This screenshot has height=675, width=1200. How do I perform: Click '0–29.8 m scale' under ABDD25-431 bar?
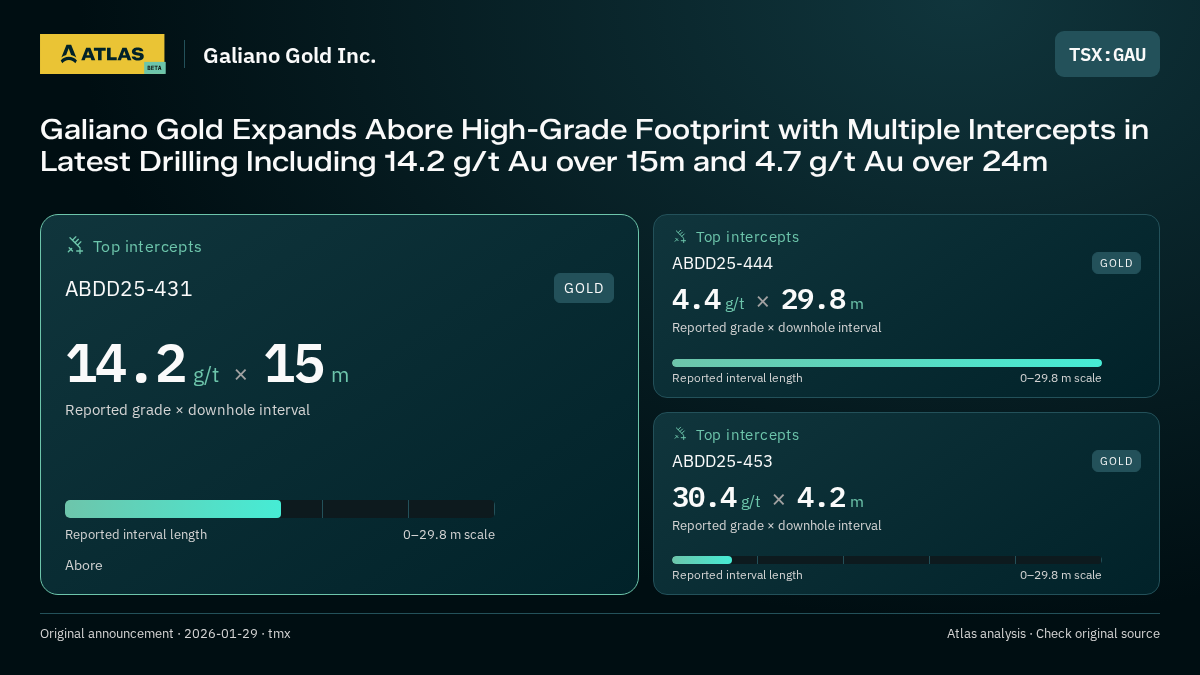click(x=449, y=535)
